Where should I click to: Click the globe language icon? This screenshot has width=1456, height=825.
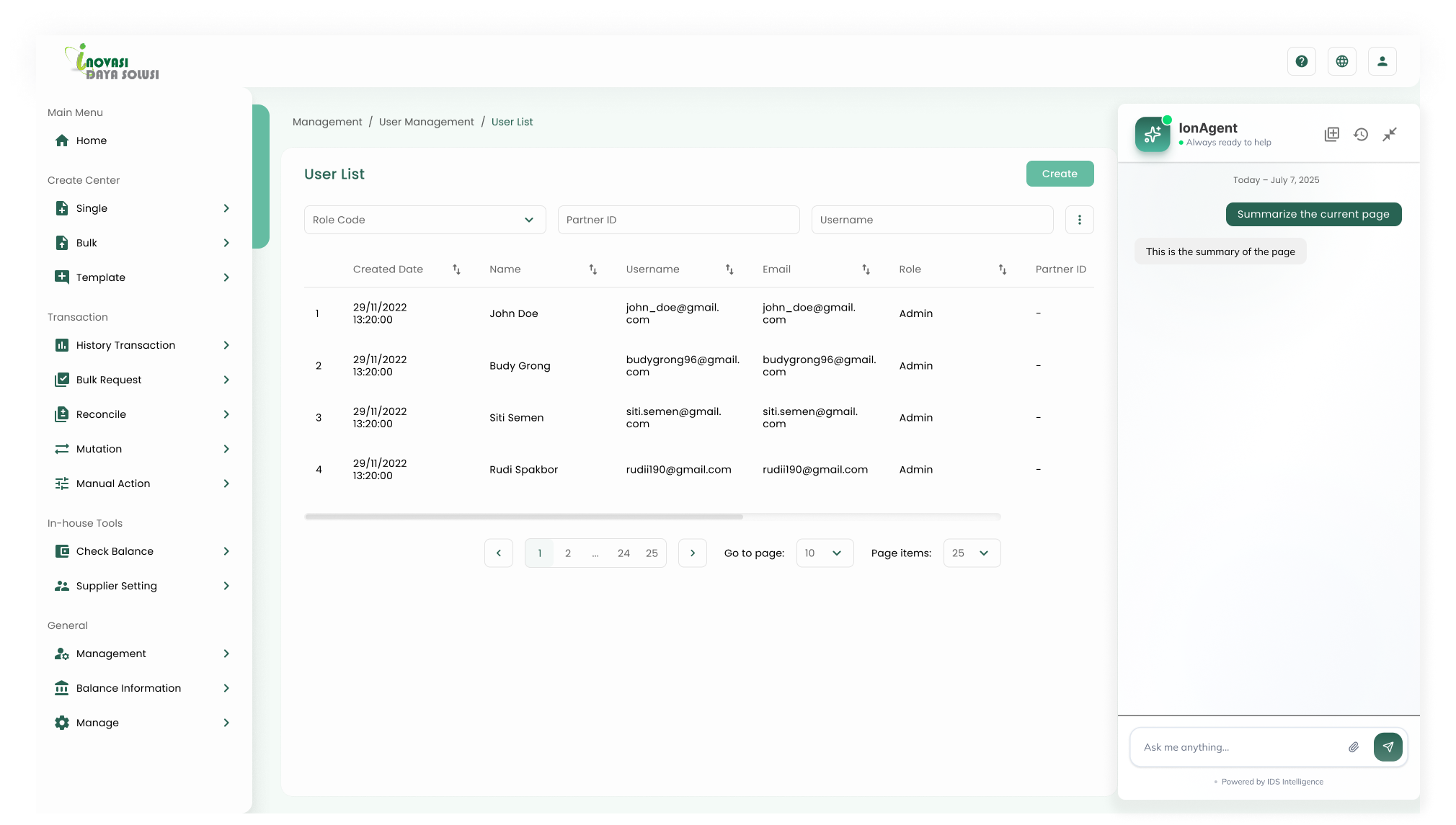pyautogui.click(x=1342, y=61)
